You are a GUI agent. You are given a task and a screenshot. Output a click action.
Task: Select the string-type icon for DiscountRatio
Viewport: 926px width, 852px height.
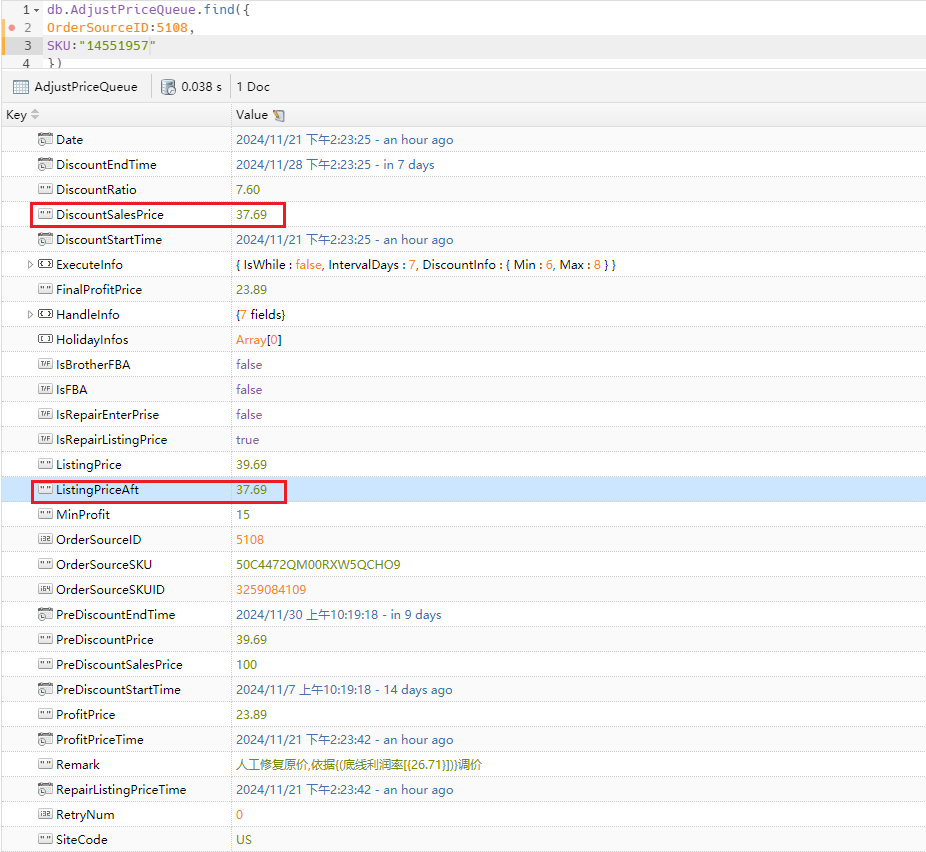45,189
